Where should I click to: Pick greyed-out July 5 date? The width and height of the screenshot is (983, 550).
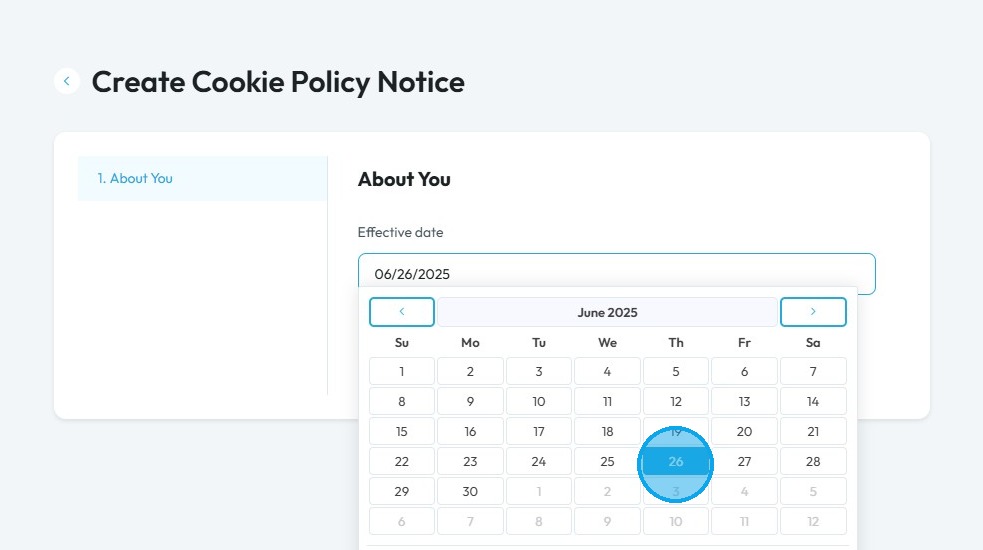click(813, 491)
